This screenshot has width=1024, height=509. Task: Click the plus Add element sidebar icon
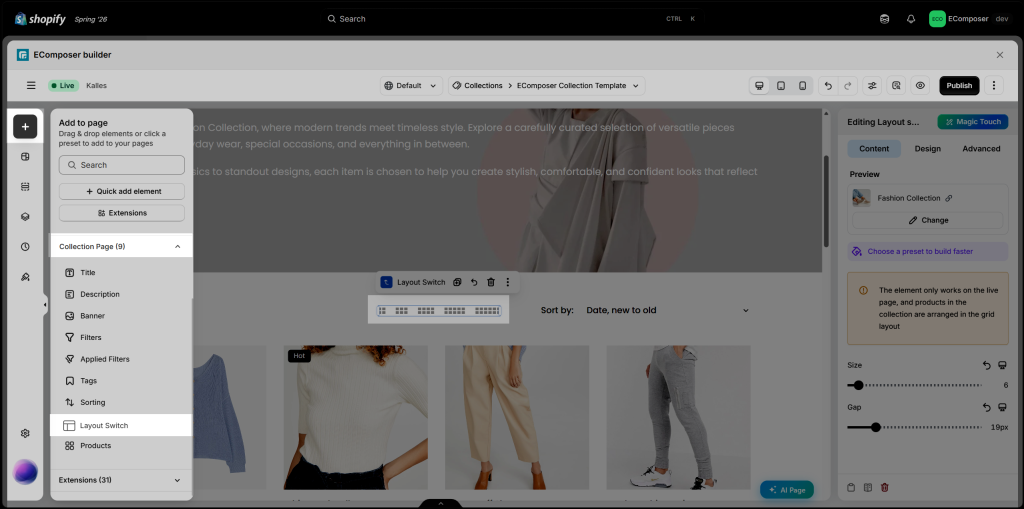25,127
